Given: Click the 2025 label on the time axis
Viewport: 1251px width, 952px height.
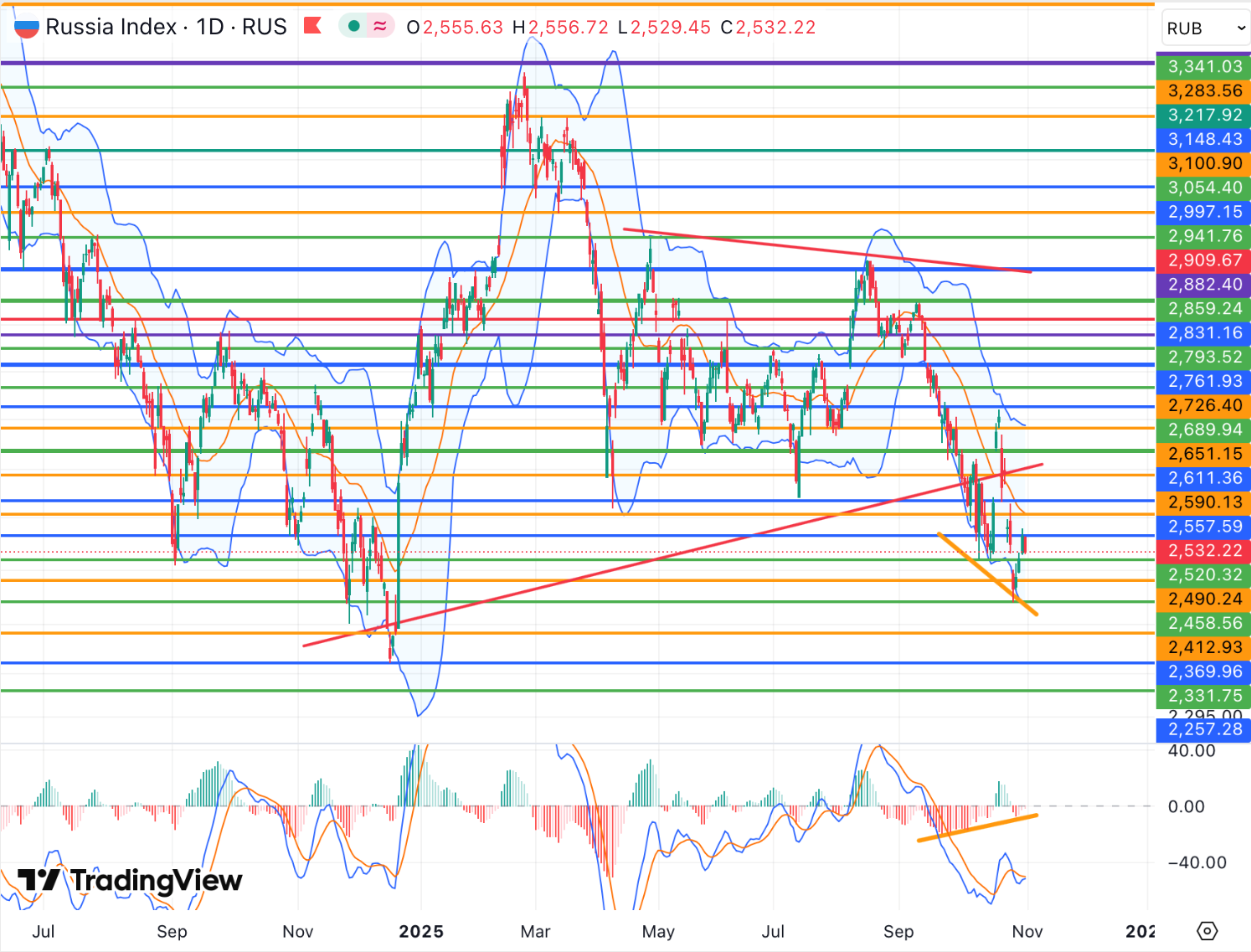Looking at the screenshot, I should pyautogui.click(x=422, y=931).
